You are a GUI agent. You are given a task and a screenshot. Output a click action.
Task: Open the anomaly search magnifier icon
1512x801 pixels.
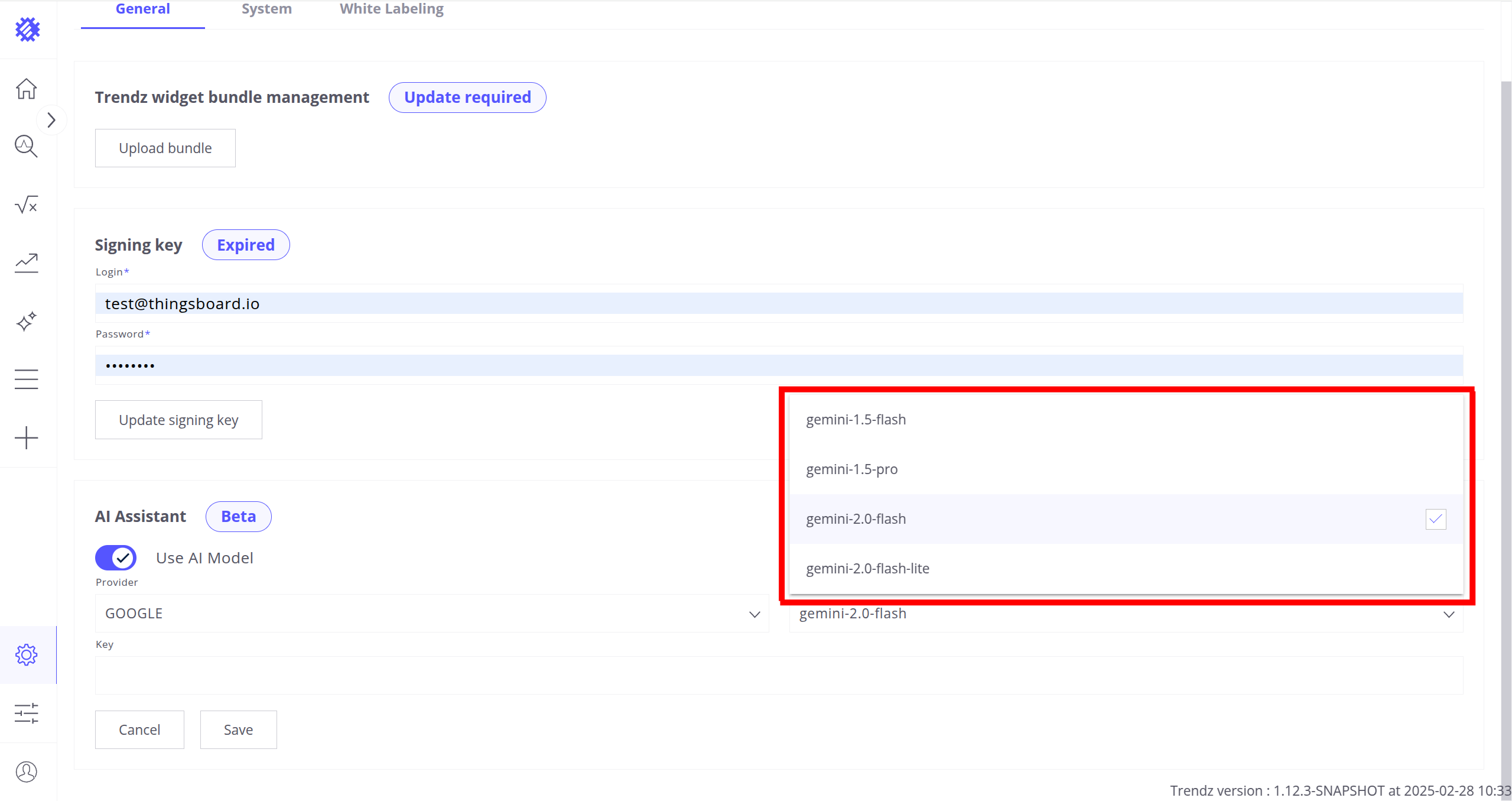click(26, 146)
